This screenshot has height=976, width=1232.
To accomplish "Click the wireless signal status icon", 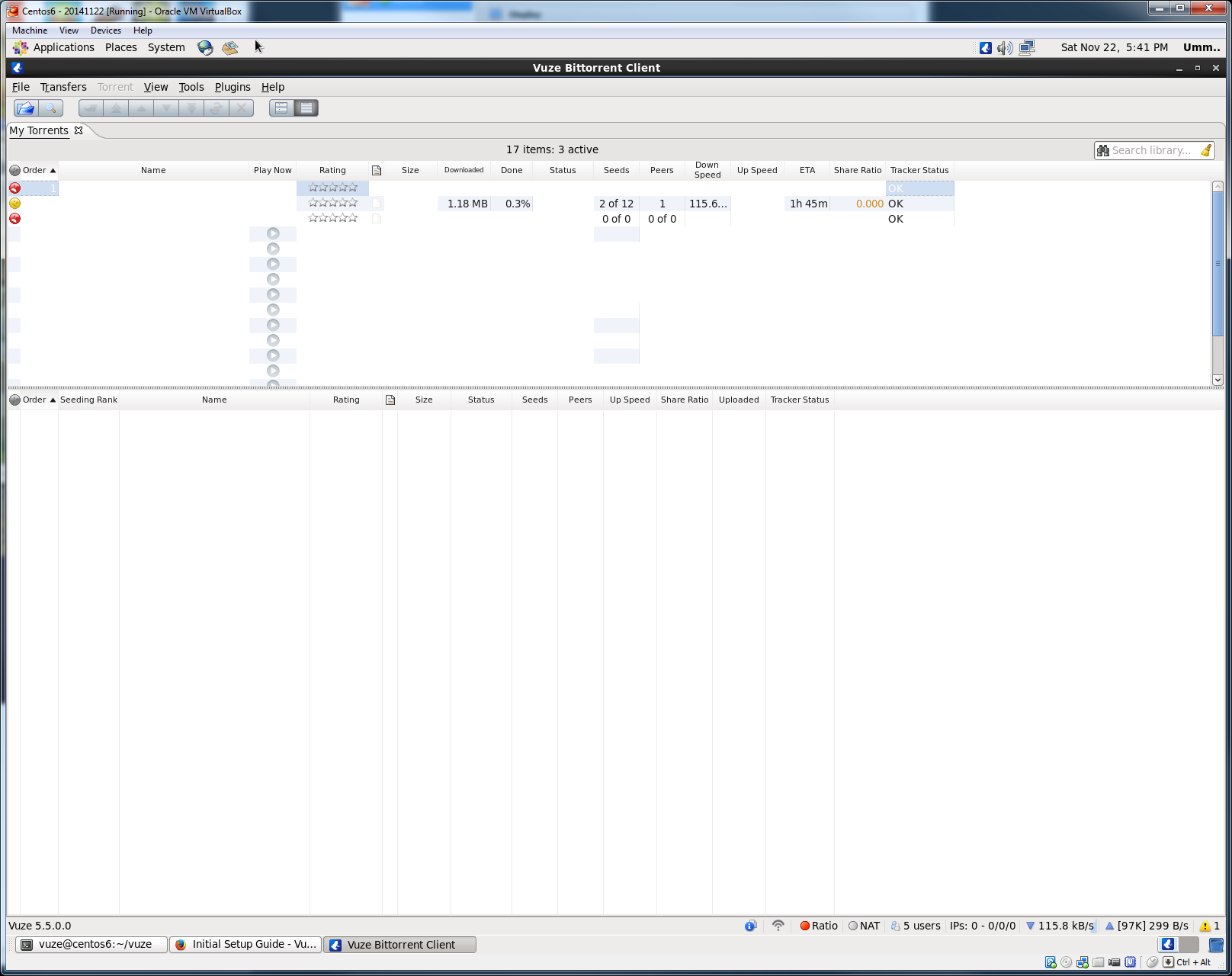I will [x=778, y=926].
